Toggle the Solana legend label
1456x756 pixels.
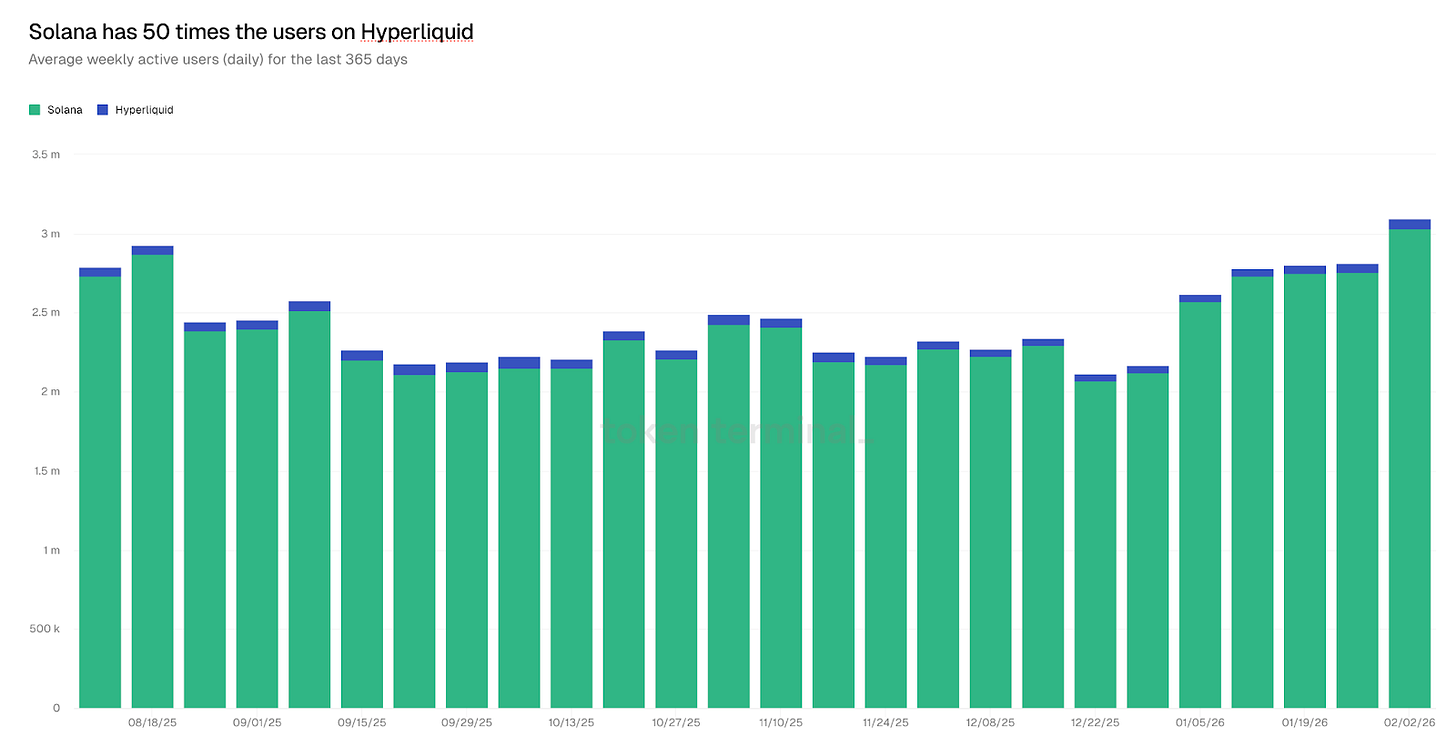(65, 110)
